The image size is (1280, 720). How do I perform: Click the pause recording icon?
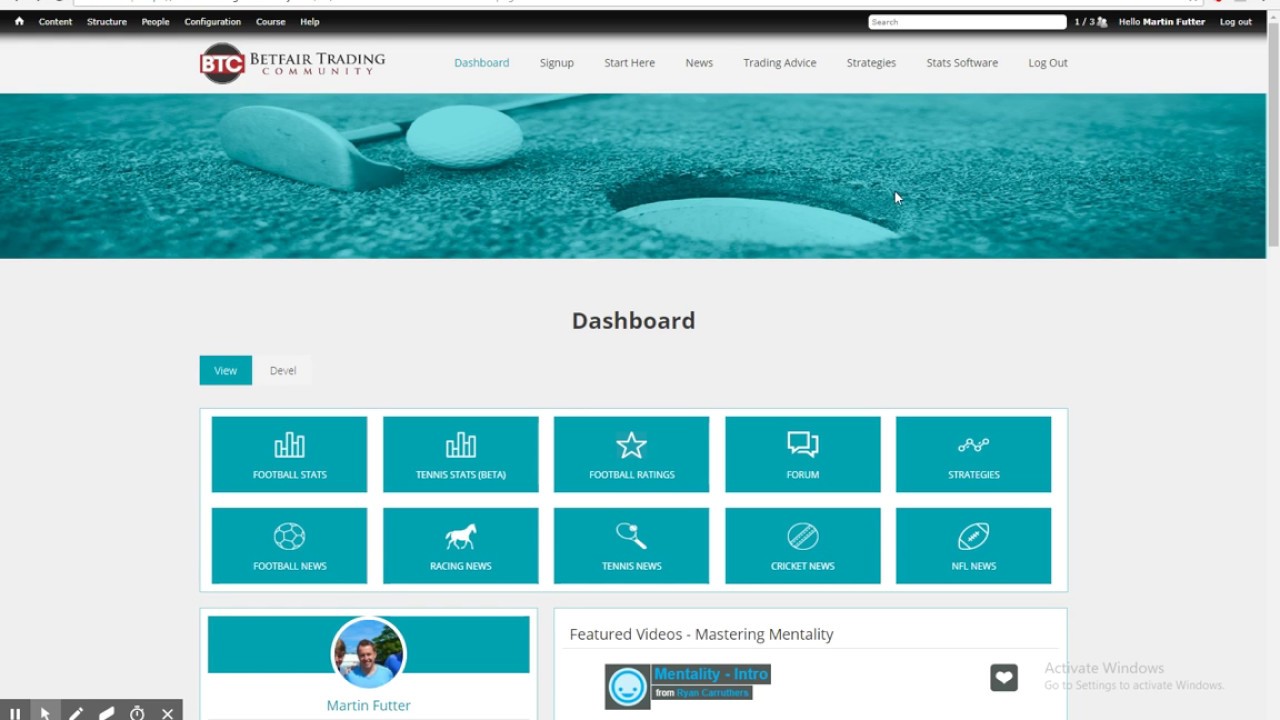coord(15,713)
